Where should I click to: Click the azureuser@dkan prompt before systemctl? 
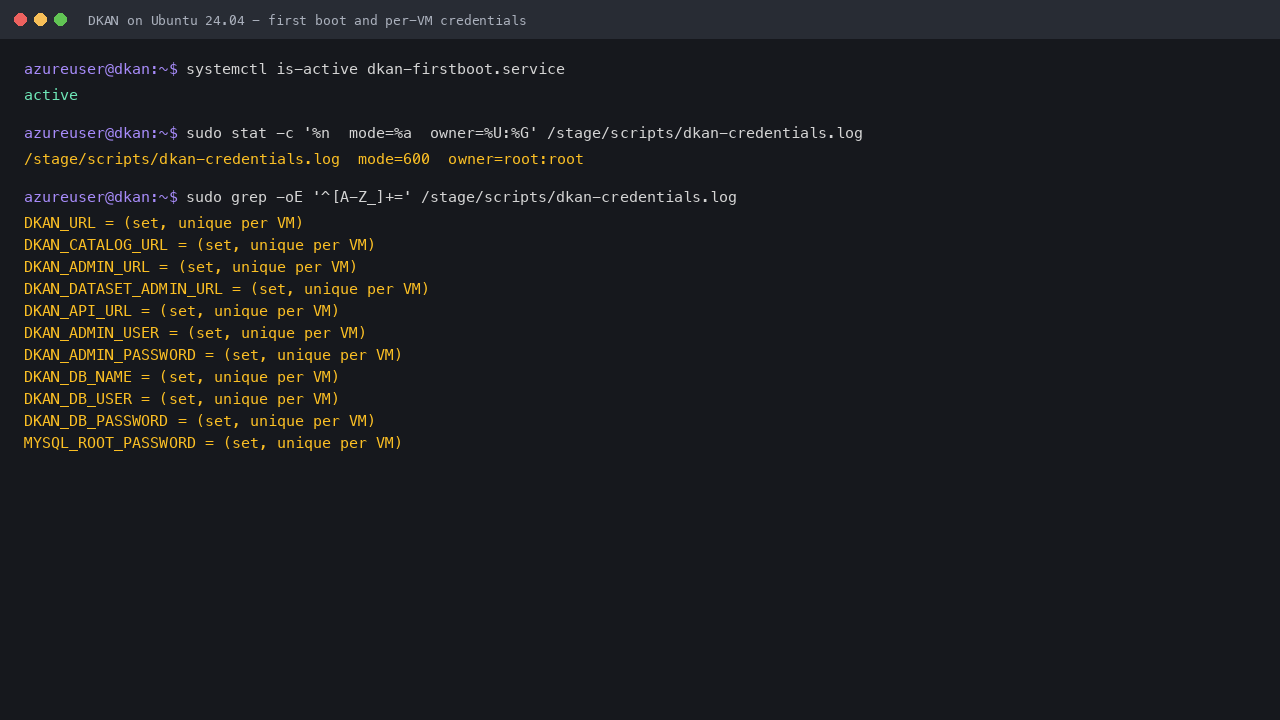(x=101, y=69)
